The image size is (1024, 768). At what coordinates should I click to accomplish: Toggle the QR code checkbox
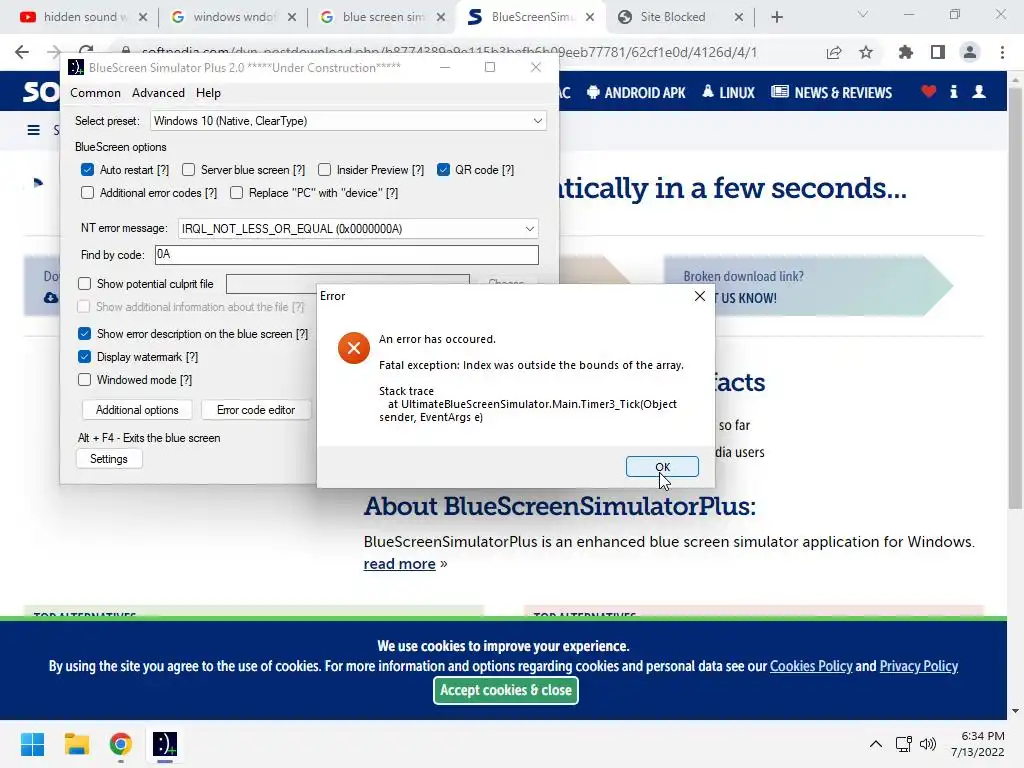pos(443,170)
